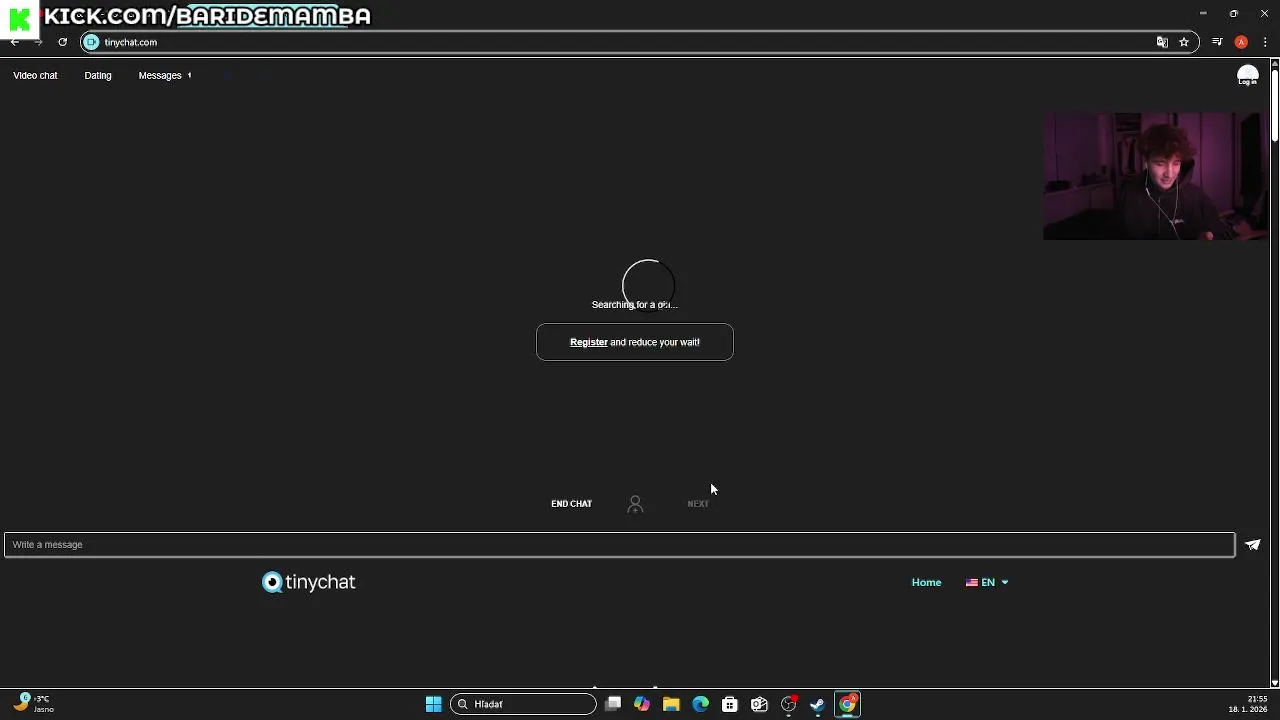Click the taskbar Hľadať search box
Image resolution: width=1280 pixels, height=720 pixels.
tap(523, 704)
